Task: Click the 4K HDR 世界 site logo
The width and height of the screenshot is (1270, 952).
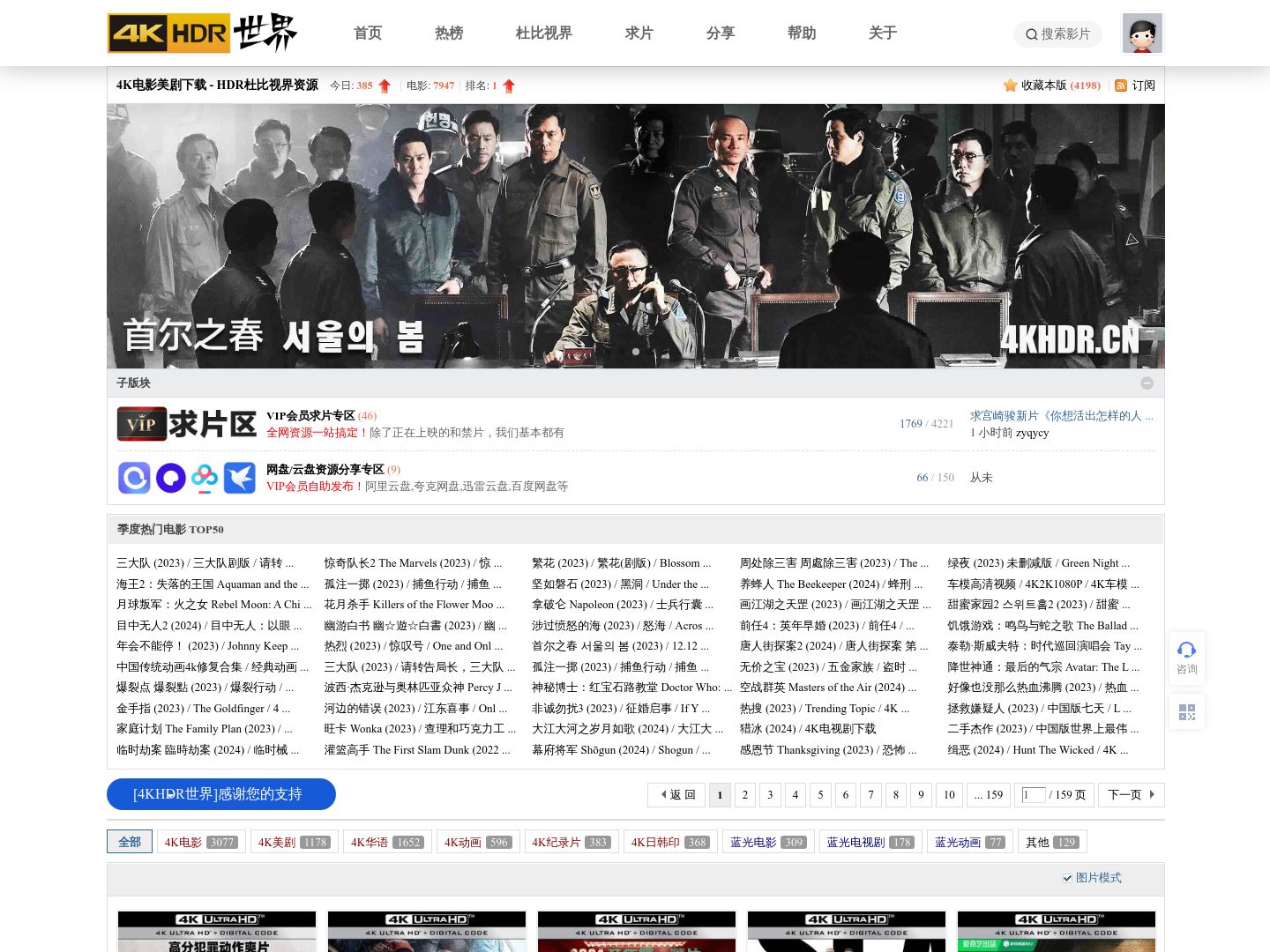Action: (x=202, y=33)
